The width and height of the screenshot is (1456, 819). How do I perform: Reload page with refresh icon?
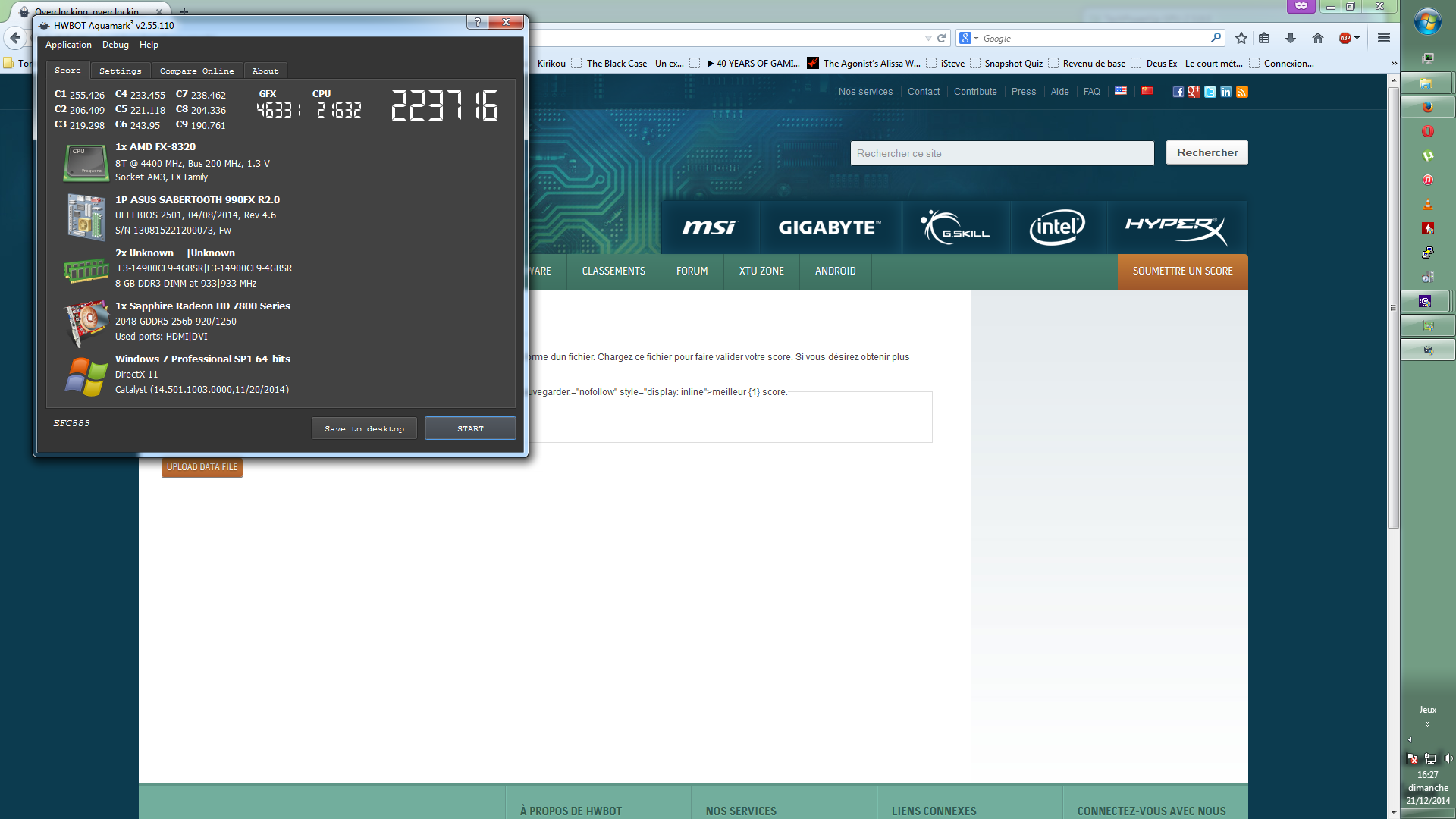pos(941,38)
